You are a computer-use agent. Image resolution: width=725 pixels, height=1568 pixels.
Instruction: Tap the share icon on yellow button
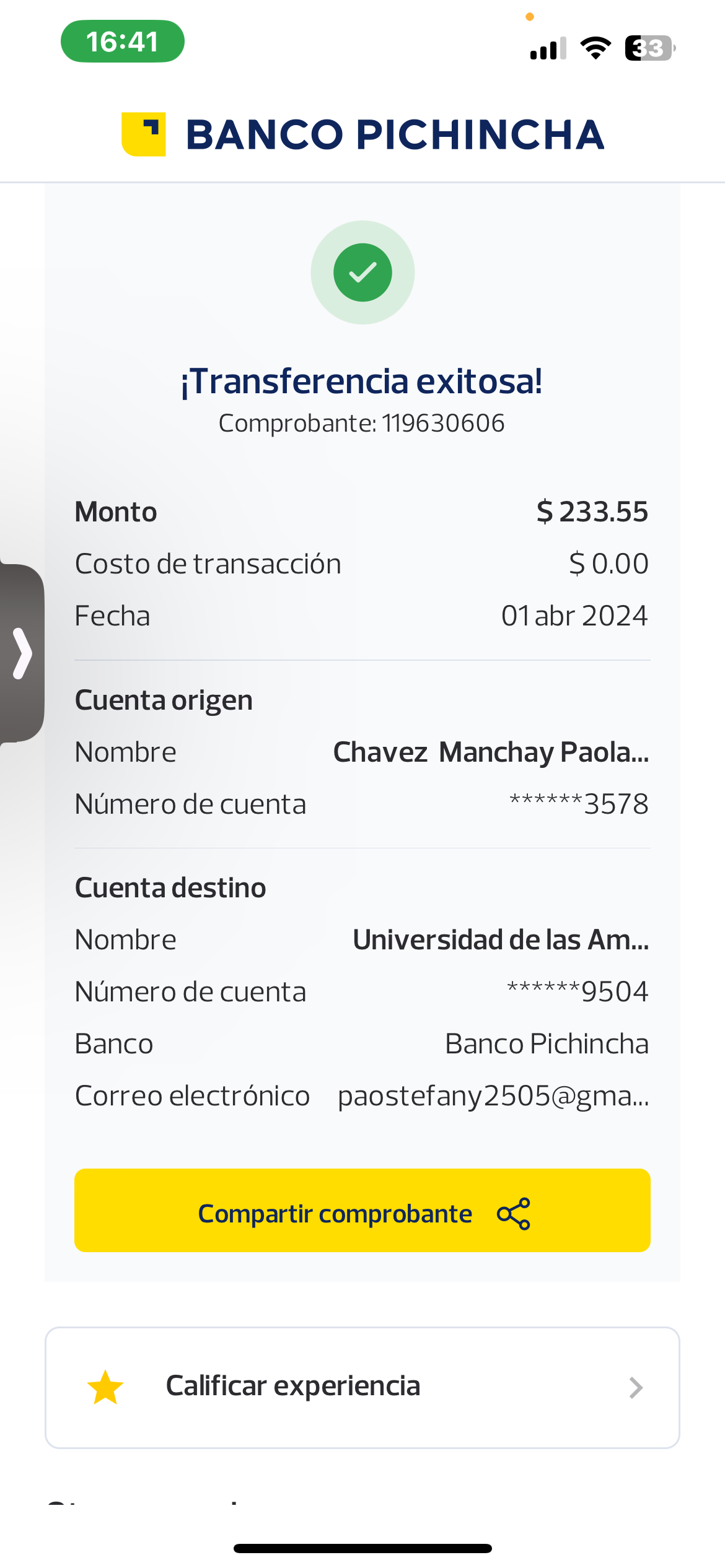coord(514,1213)
